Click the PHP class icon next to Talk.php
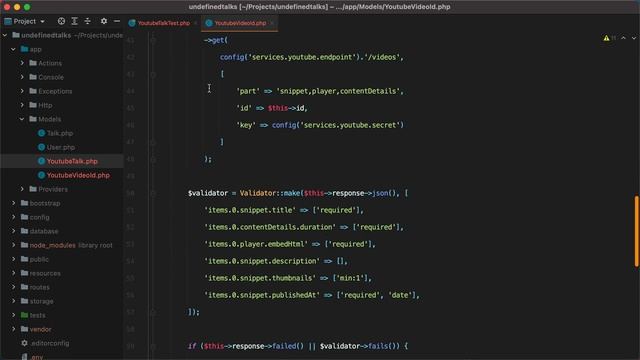Screen dimensions: 640x360 point(41,133)
